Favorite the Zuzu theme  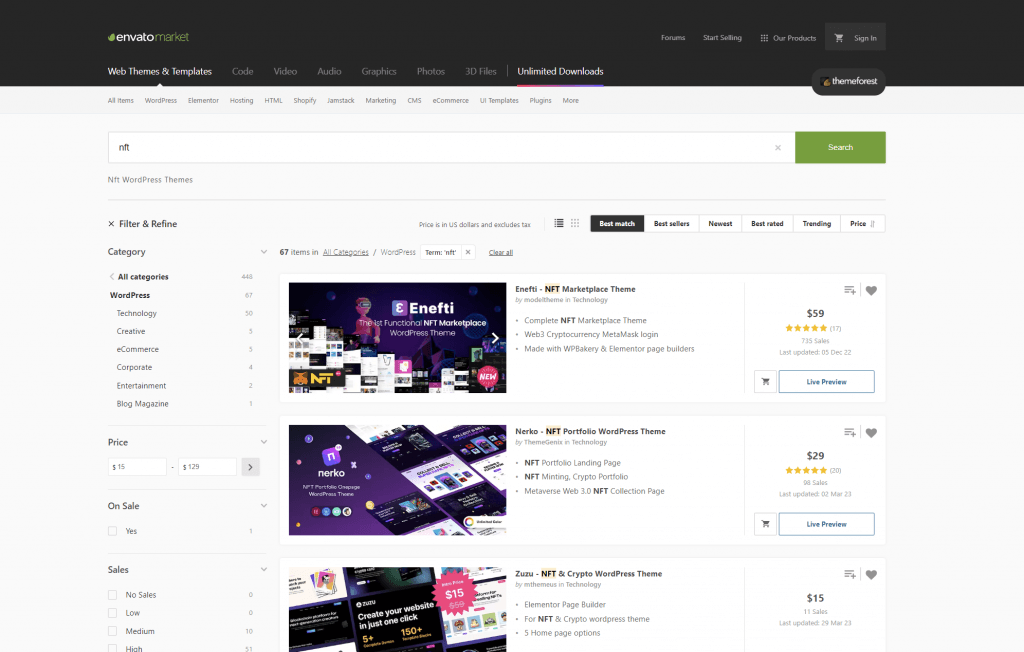click(x=871, y=575)
